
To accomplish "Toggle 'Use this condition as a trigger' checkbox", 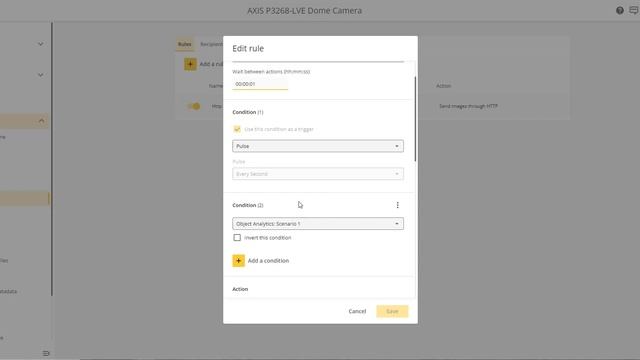I will [237, 129].
